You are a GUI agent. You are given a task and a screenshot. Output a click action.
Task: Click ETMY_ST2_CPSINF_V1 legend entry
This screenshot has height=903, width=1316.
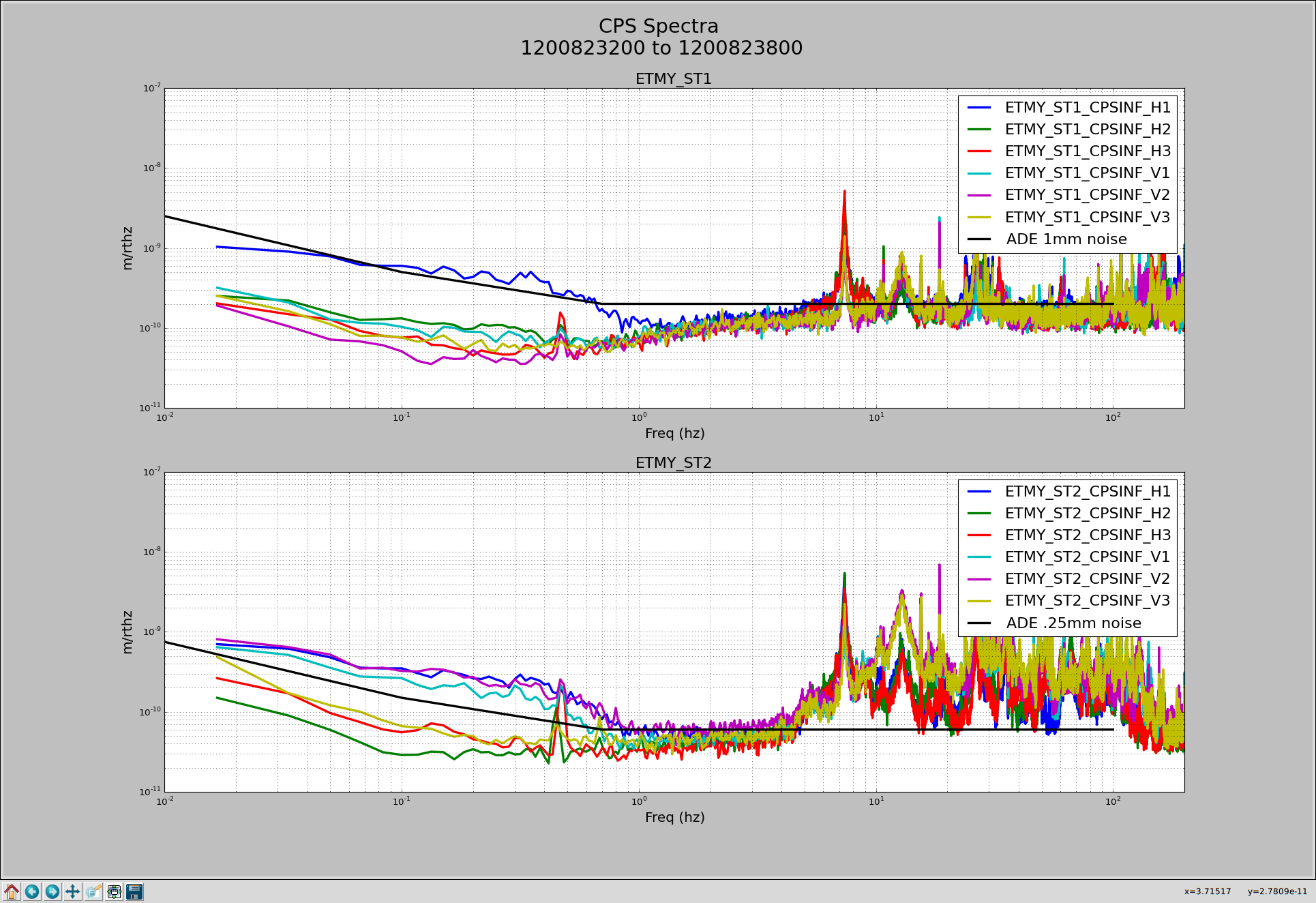point(1087,557)
